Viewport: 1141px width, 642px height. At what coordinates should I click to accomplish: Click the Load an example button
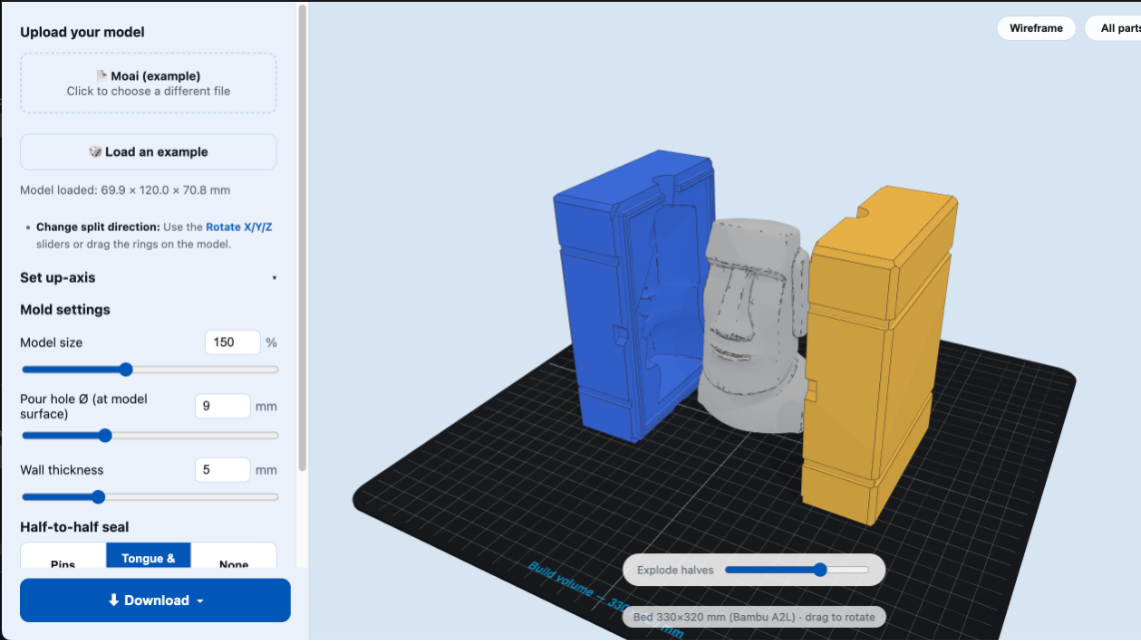tap(148, 152)
